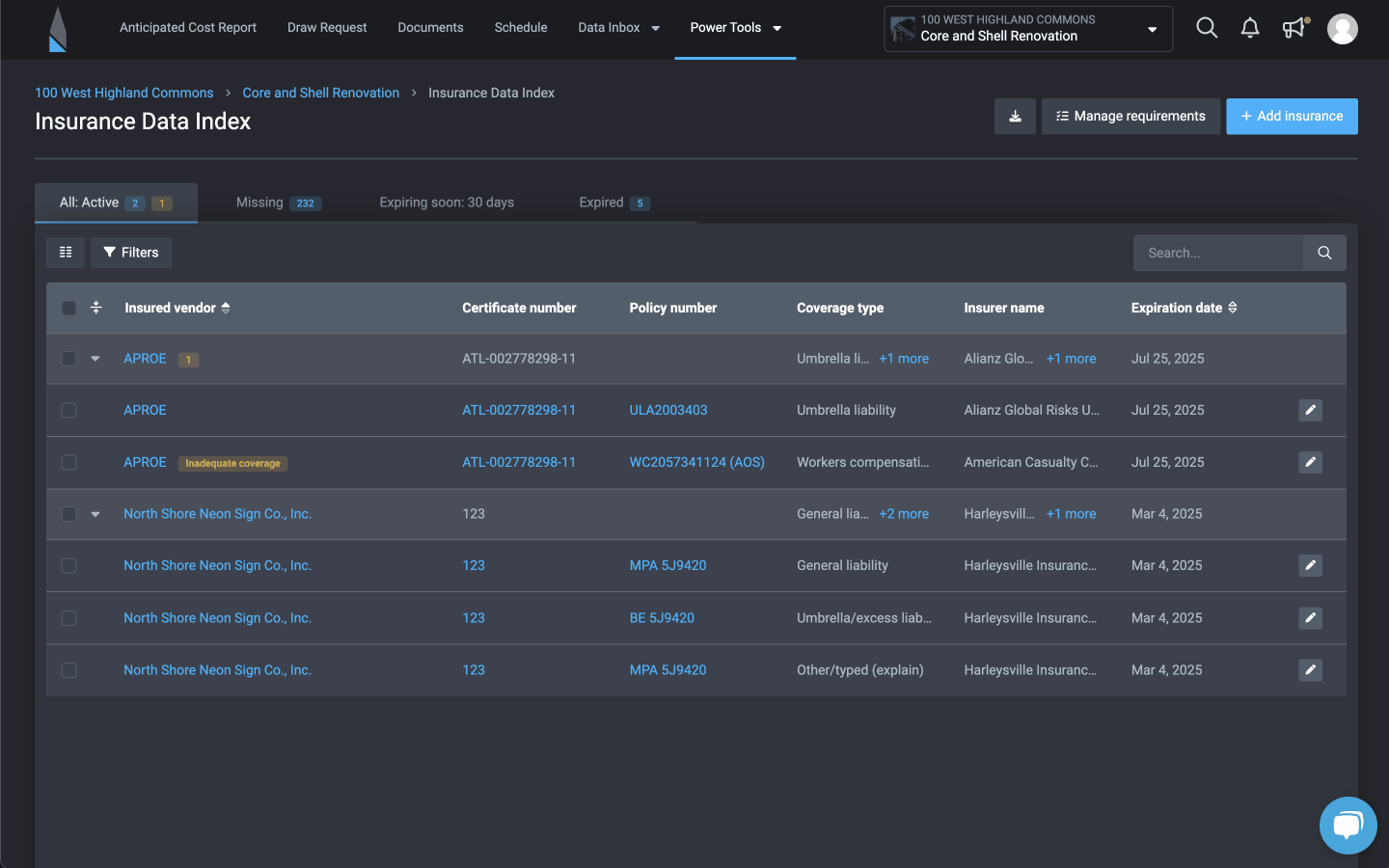Viewport: 1389px width, 868px height.
Task: Open the notifications bell
Action: [1250, 28]
